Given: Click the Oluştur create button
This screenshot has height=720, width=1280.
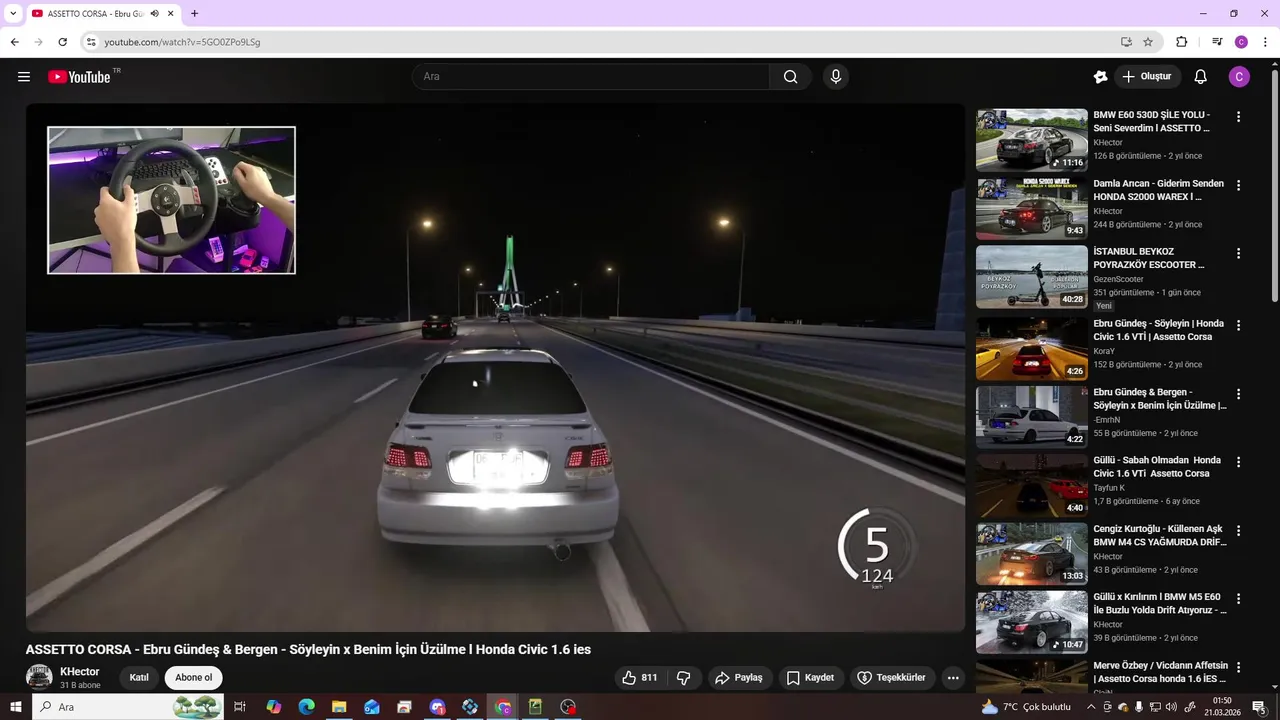Looking at the screenshot, I should point(1148,77).
